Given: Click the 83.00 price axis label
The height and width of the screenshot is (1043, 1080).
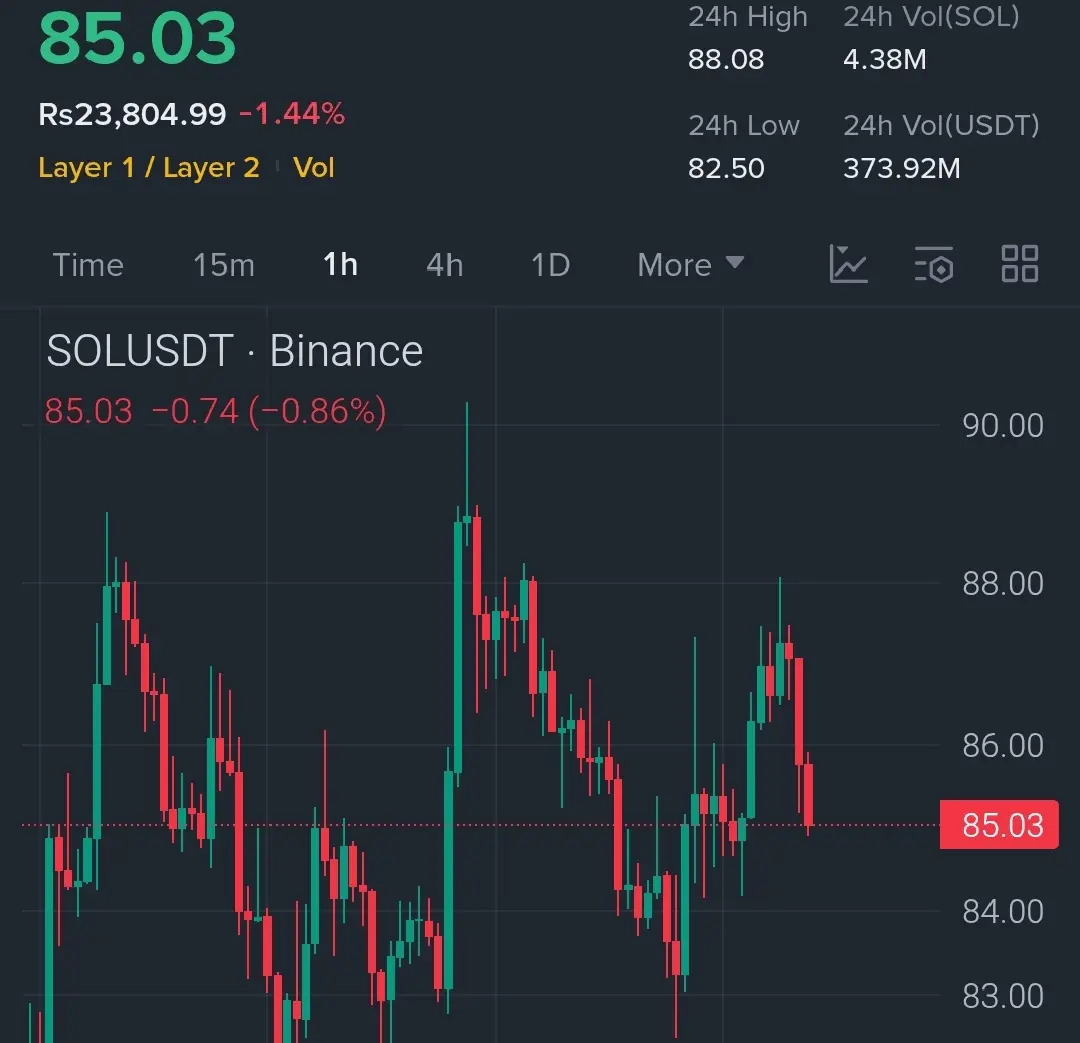Looking at the screenshot, I should [1003, 996].
